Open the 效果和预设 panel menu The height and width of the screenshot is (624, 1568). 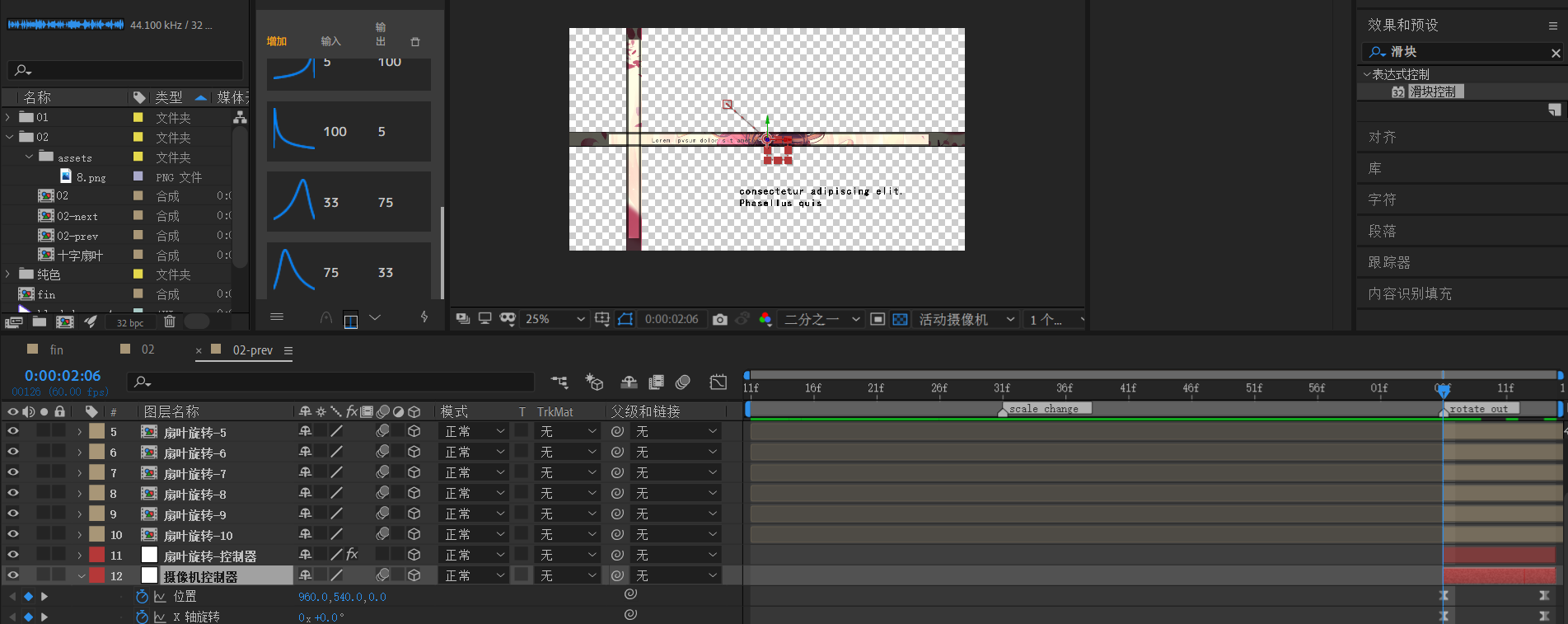[x=1553, y=26]
